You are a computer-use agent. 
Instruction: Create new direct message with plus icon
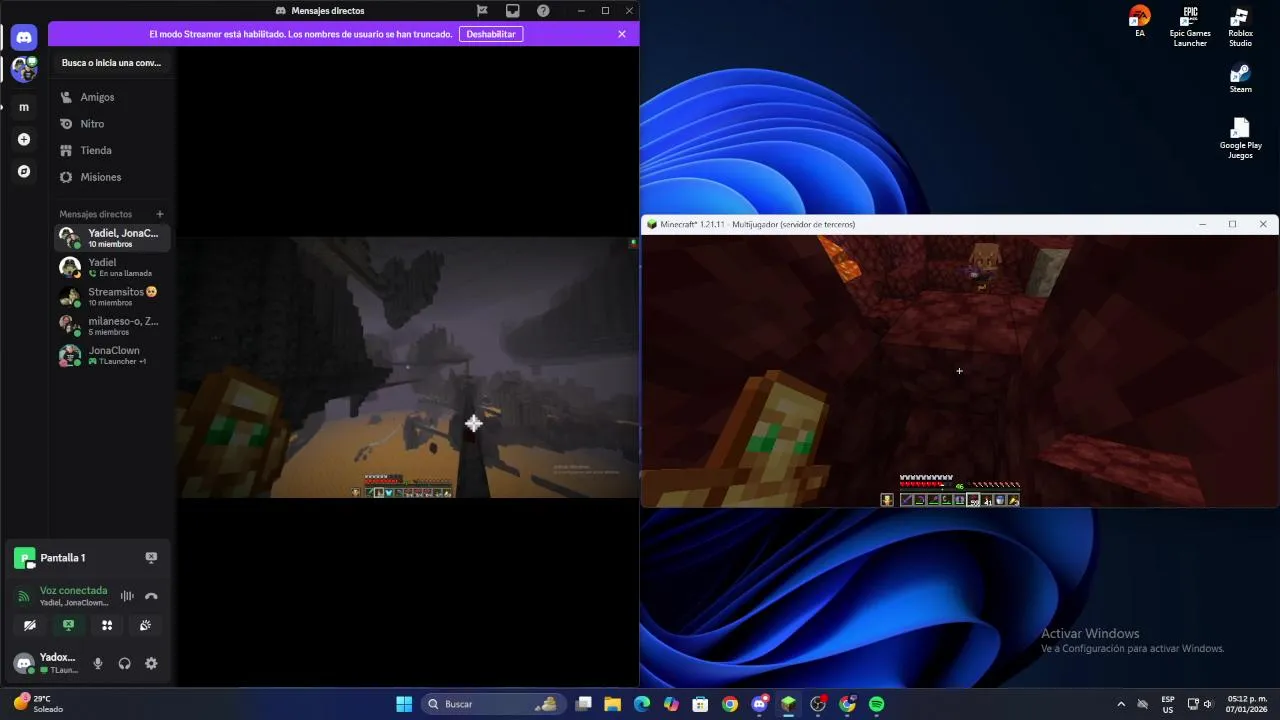coord(160,214)
